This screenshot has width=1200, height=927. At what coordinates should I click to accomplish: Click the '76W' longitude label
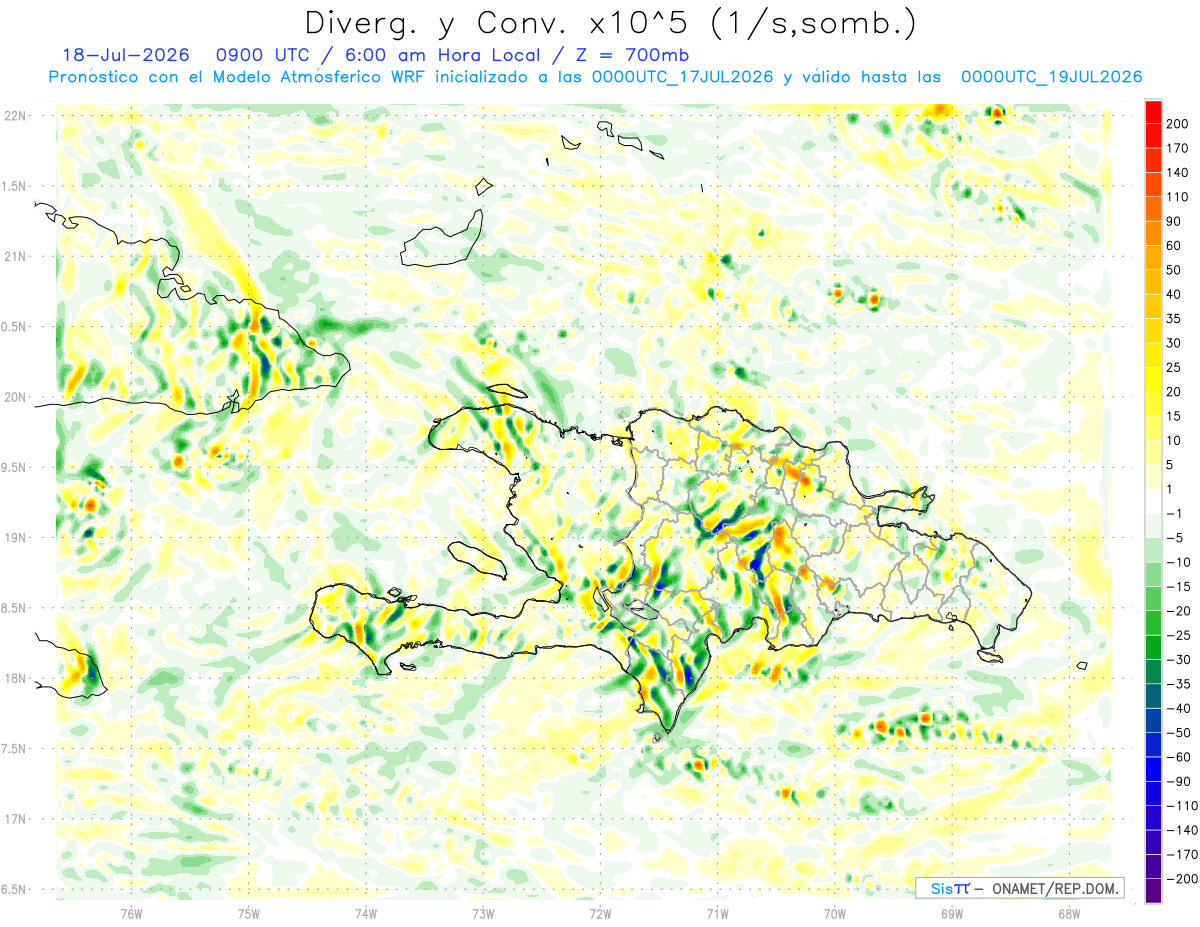coord(131,913)
